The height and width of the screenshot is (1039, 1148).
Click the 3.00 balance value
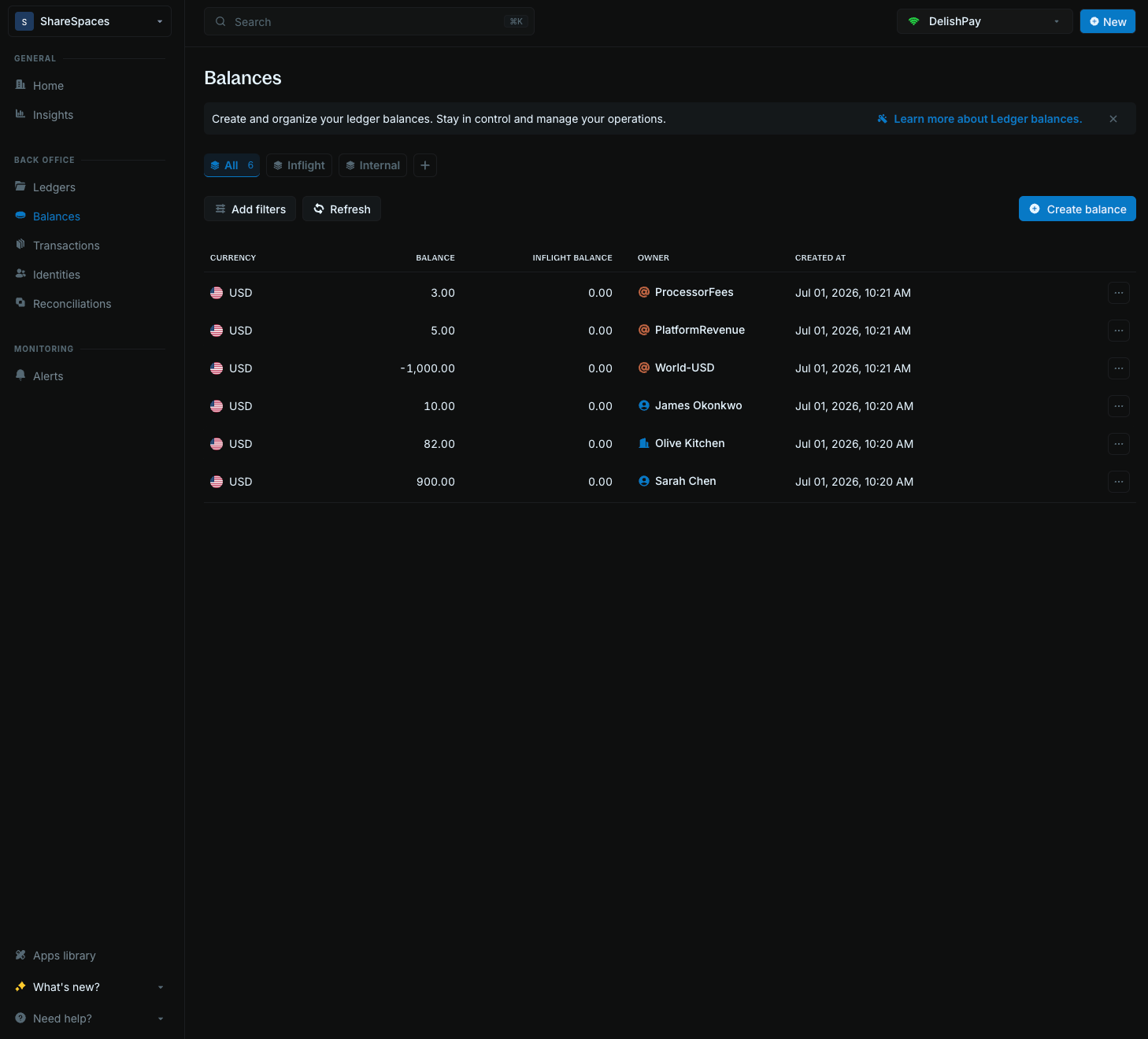[443, 293]
